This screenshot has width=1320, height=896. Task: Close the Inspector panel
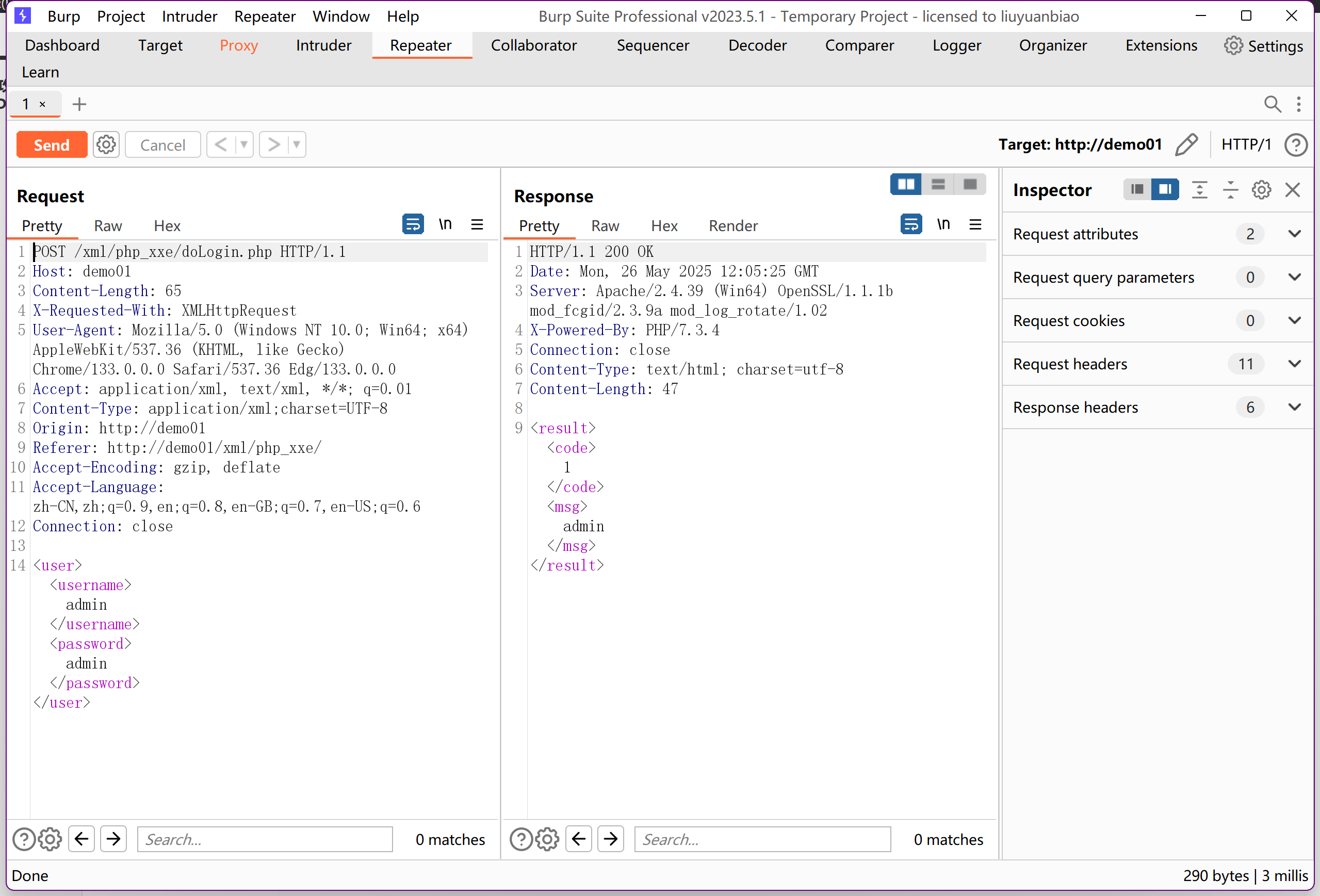pos(1293,190)
